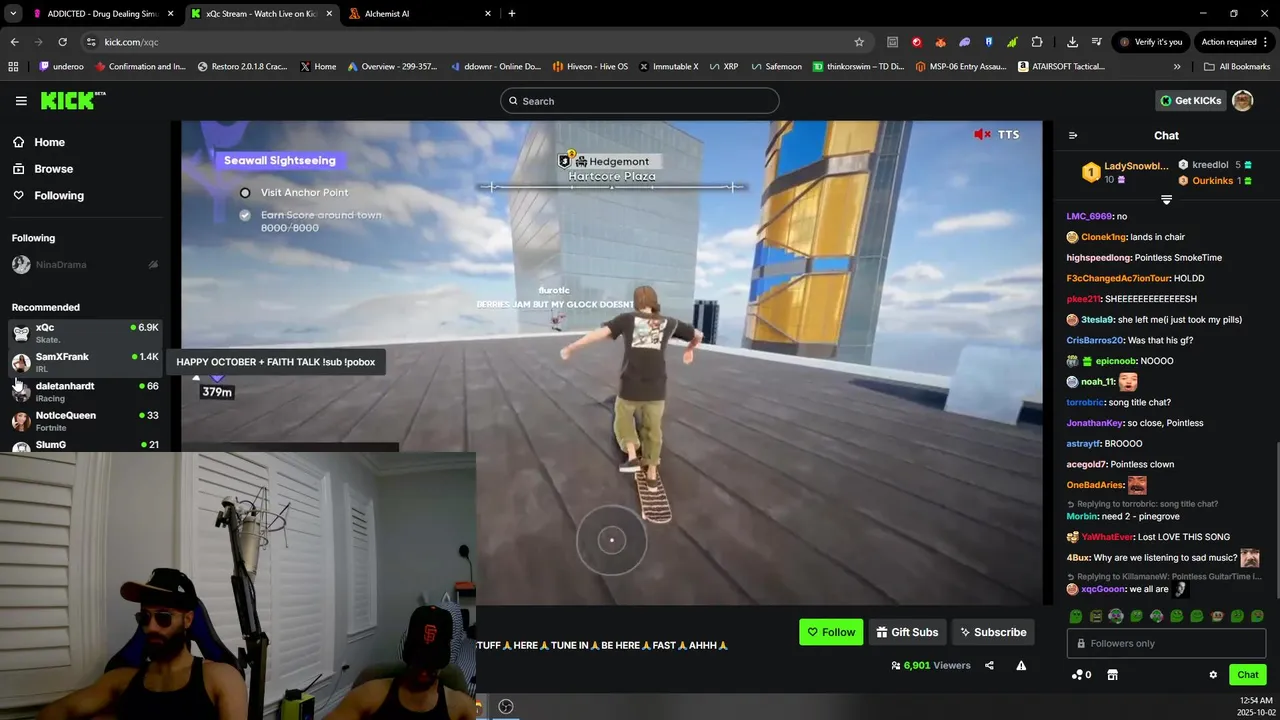The width and height of the screenshot is (1280, 720).
Task: Click the Followers only chat input
Action: [x=1166, y=643]
